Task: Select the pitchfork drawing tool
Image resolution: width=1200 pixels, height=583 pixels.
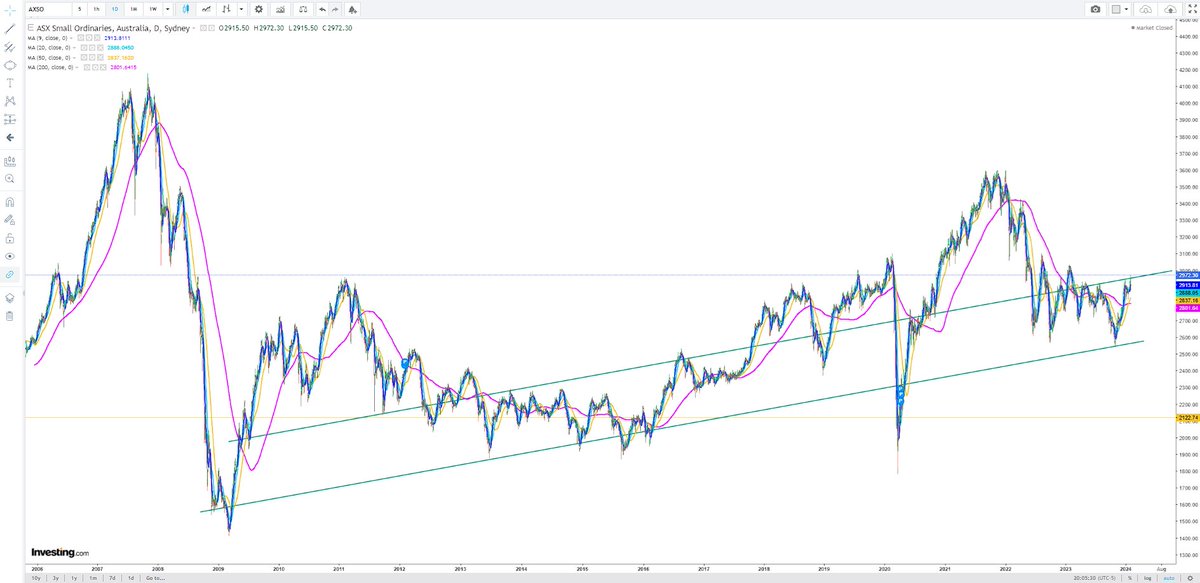Action: (10, 47)
